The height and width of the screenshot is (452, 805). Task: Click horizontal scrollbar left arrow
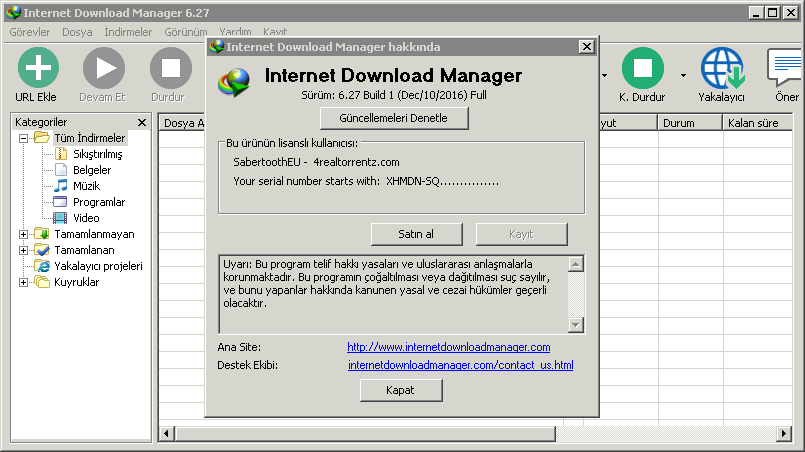pyautogui.click(x=166, y=434)
